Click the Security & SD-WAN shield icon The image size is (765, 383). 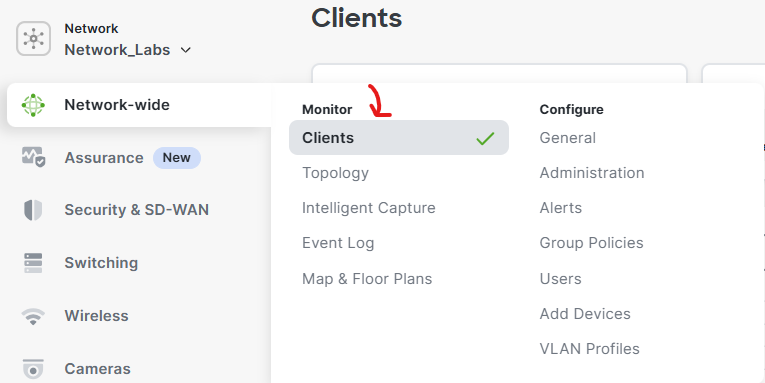click(x=33, y=210)
